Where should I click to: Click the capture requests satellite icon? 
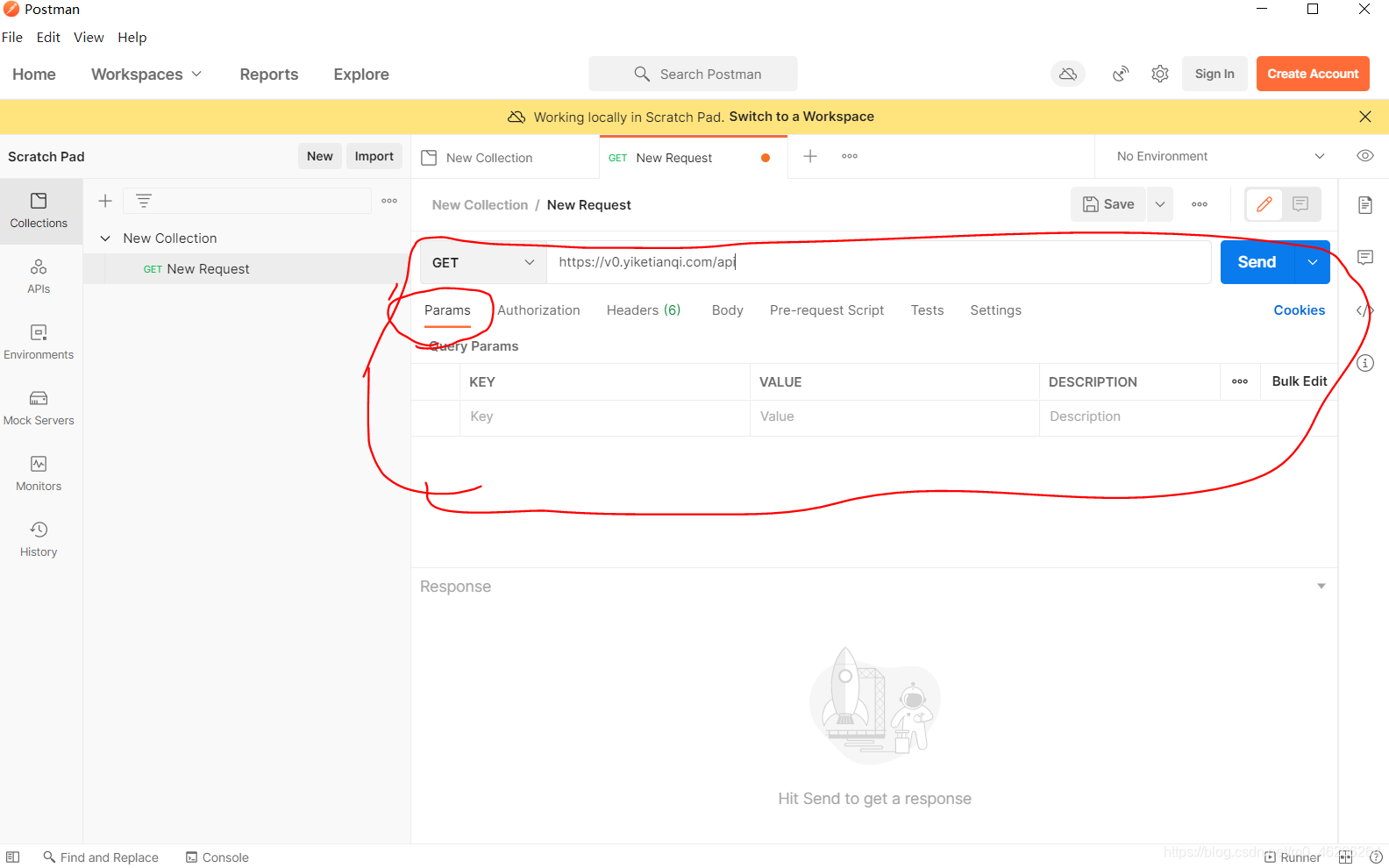(1121, 74)
